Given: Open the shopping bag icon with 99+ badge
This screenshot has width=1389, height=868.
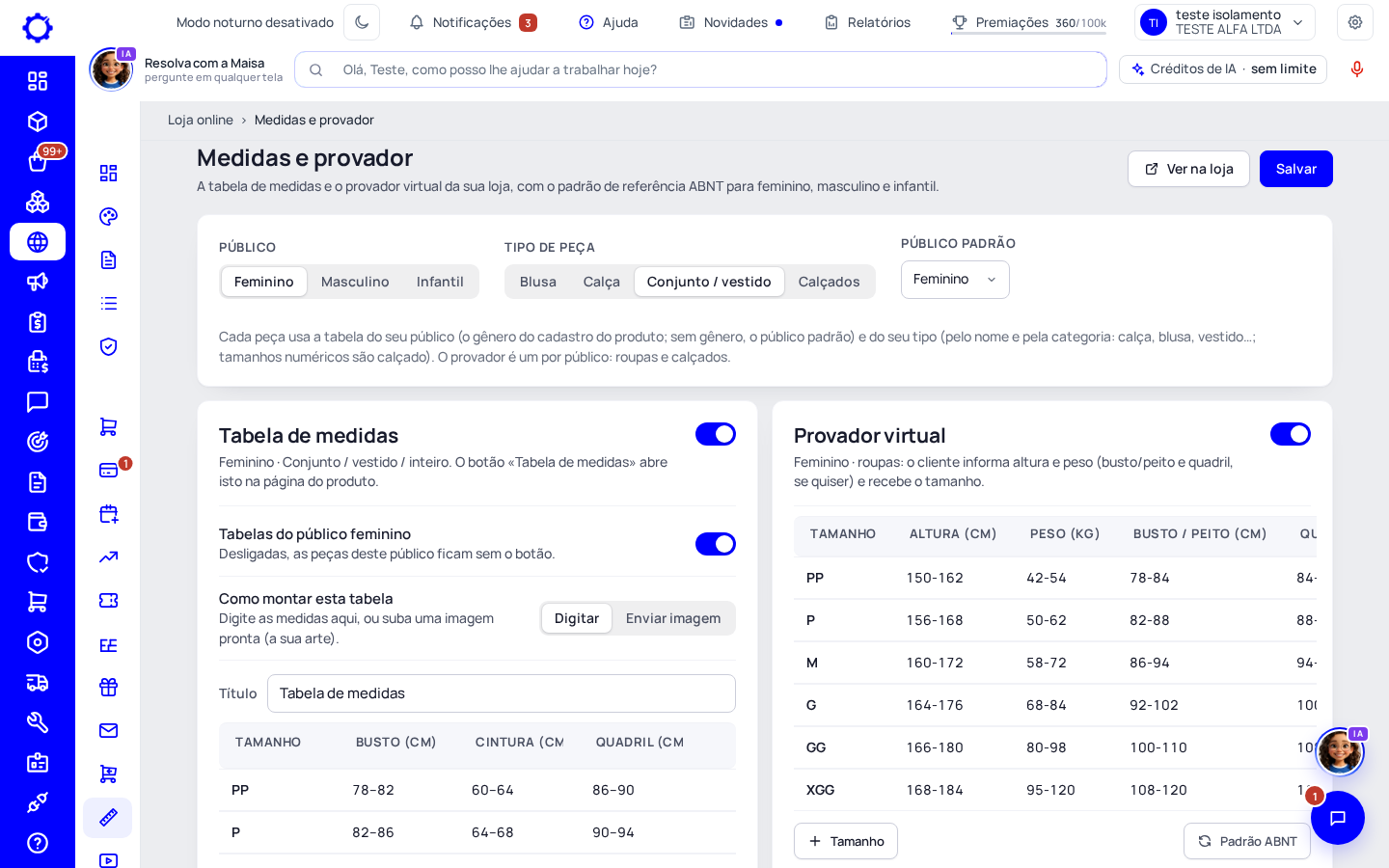Looking at the screenshot, I should tap(38, 161).
